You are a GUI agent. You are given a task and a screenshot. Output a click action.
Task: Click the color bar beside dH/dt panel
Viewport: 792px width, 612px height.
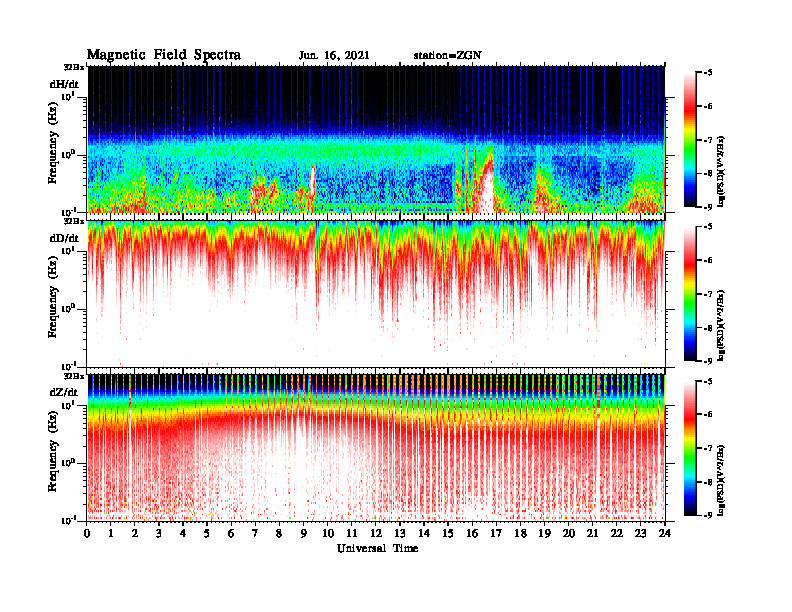690,139
